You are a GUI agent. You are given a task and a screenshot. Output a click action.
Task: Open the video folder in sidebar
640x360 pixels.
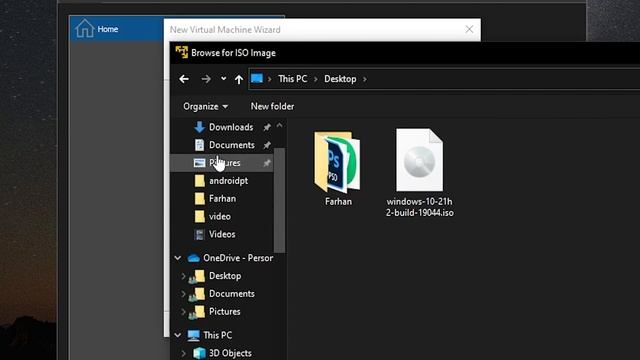point(220,217)
